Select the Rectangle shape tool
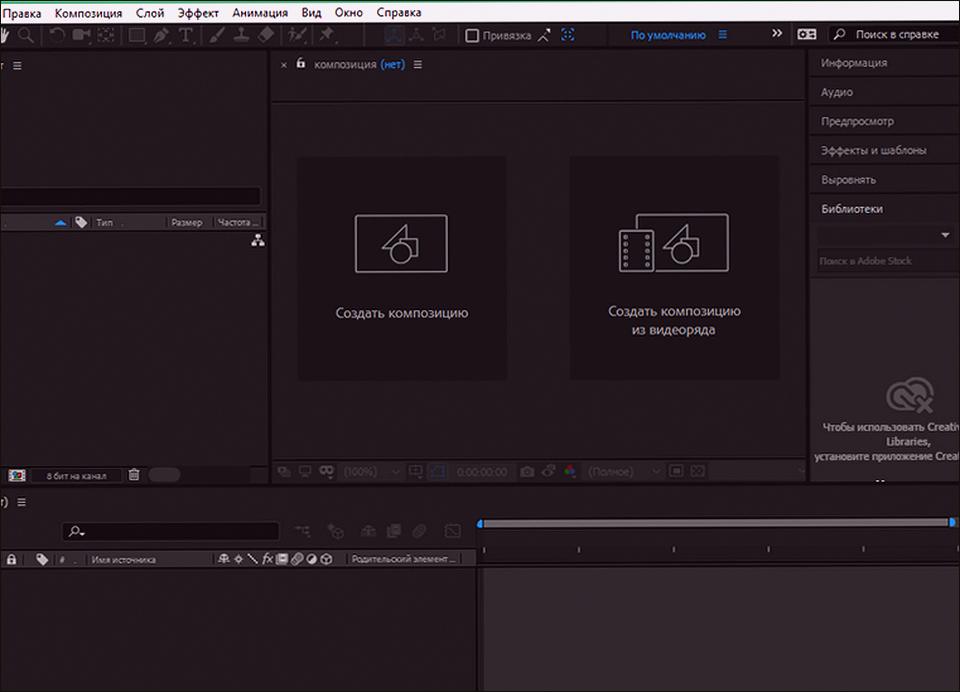Screen dimensions: 960x692 tap(137, 35)
